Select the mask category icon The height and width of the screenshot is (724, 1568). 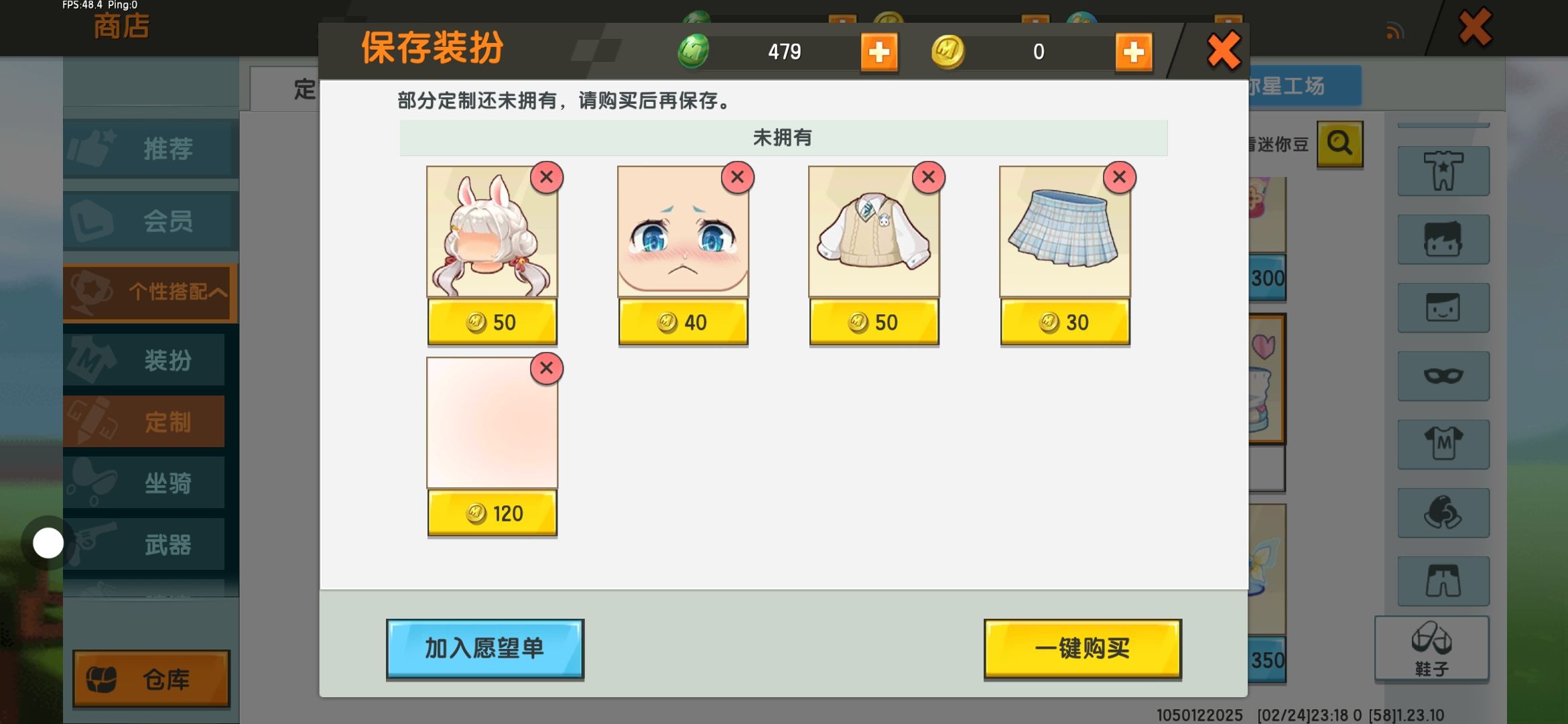pyautogui.click(x=1443, y=376)
